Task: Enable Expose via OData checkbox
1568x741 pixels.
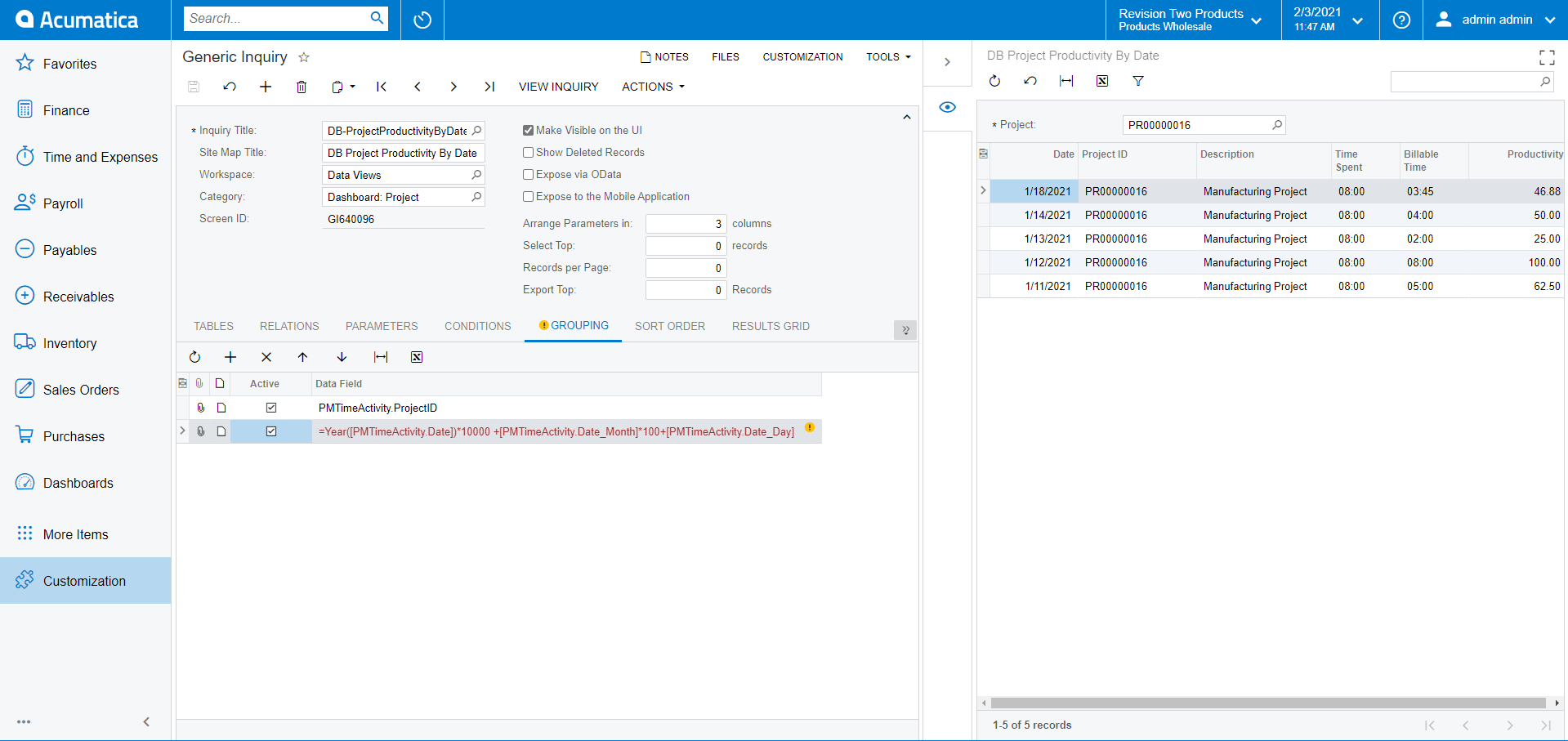Action: click(x=528, y=174)
